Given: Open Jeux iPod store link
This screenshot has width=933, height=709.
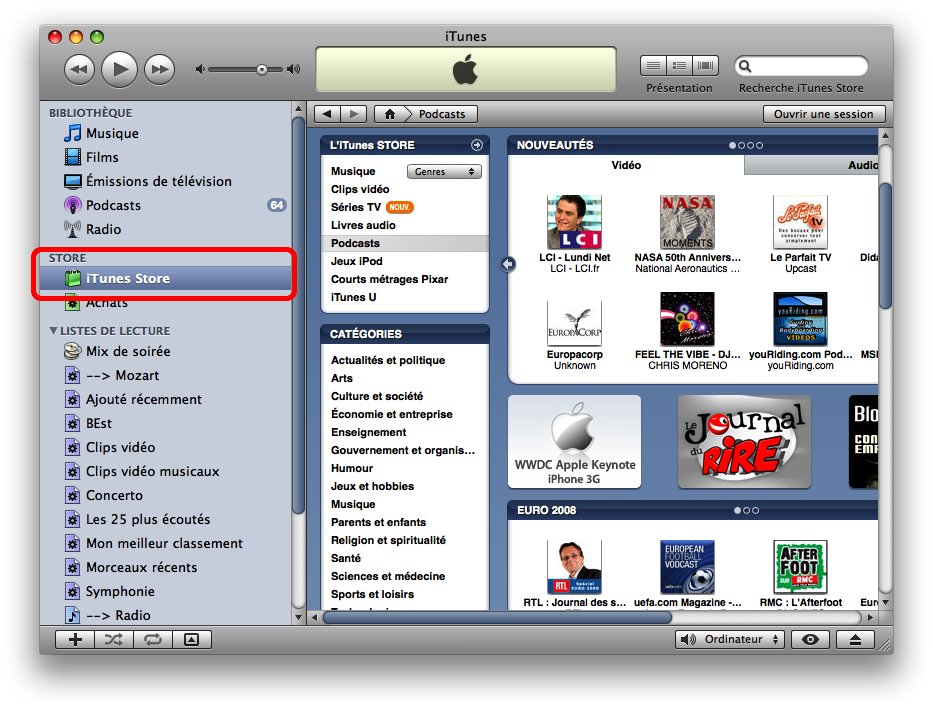Looking at the screenshot, I should pyautogui.click(x=356, y=261).
